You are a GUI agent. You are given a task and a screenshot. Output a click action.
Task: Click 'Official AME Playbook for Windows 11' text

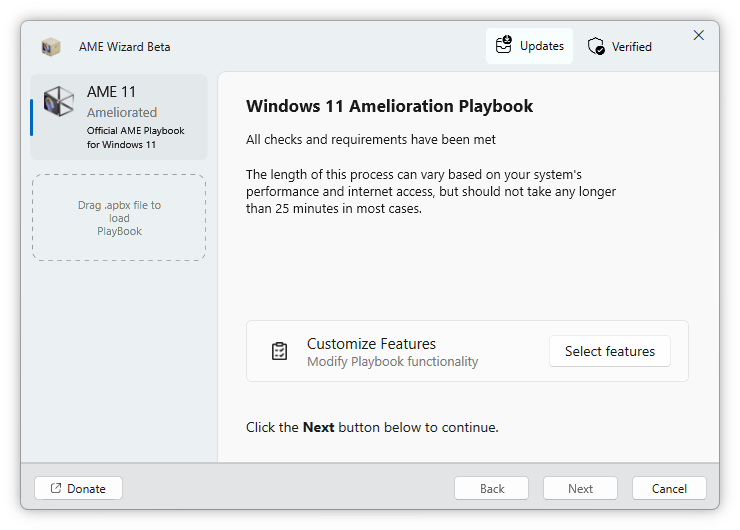point(135,137)
